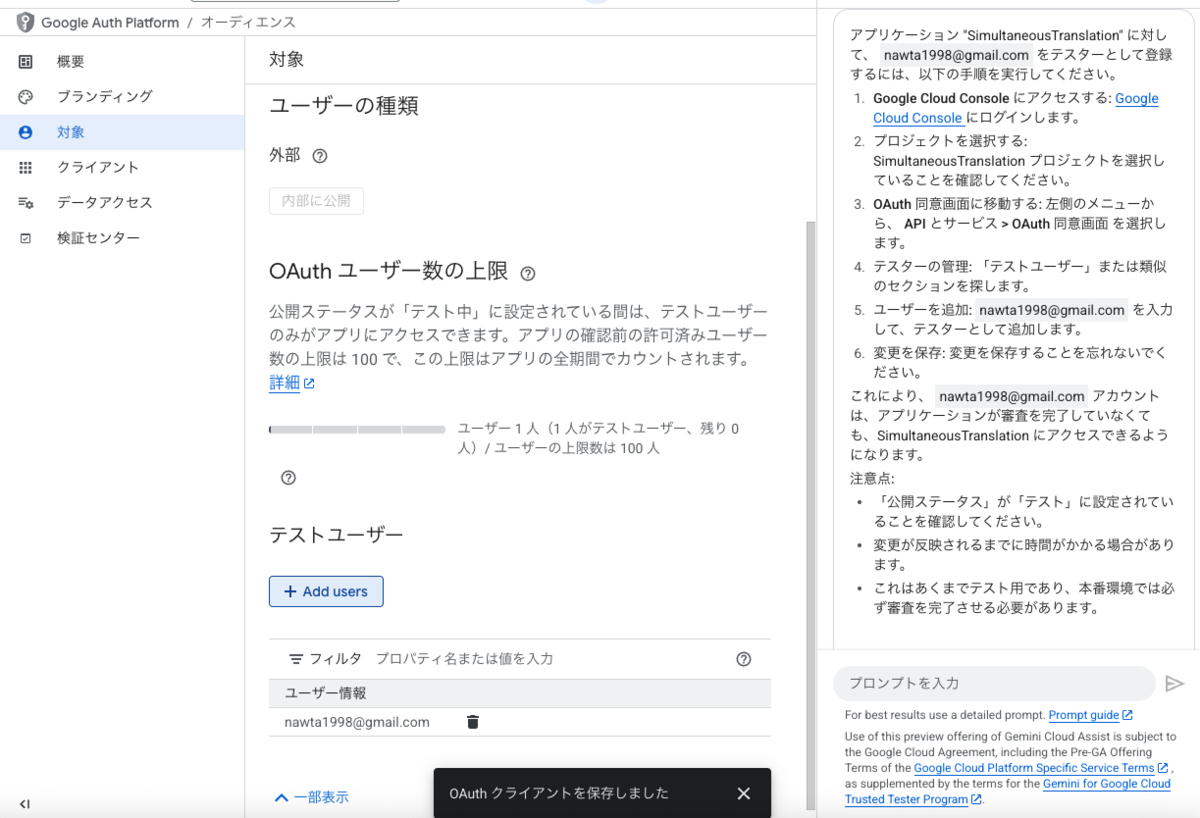The width and height of the screenshot is (1200, 818).
Task: Focus the プロンプトを入力 prompt field
Action: [x=994, y=683]
